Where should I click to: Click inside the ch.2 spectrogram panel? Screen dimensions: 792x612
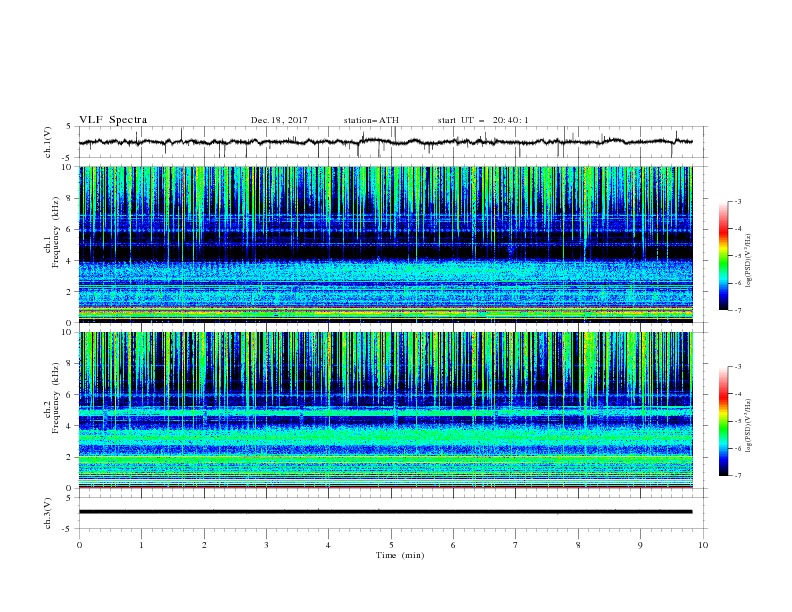click(386, 410)
